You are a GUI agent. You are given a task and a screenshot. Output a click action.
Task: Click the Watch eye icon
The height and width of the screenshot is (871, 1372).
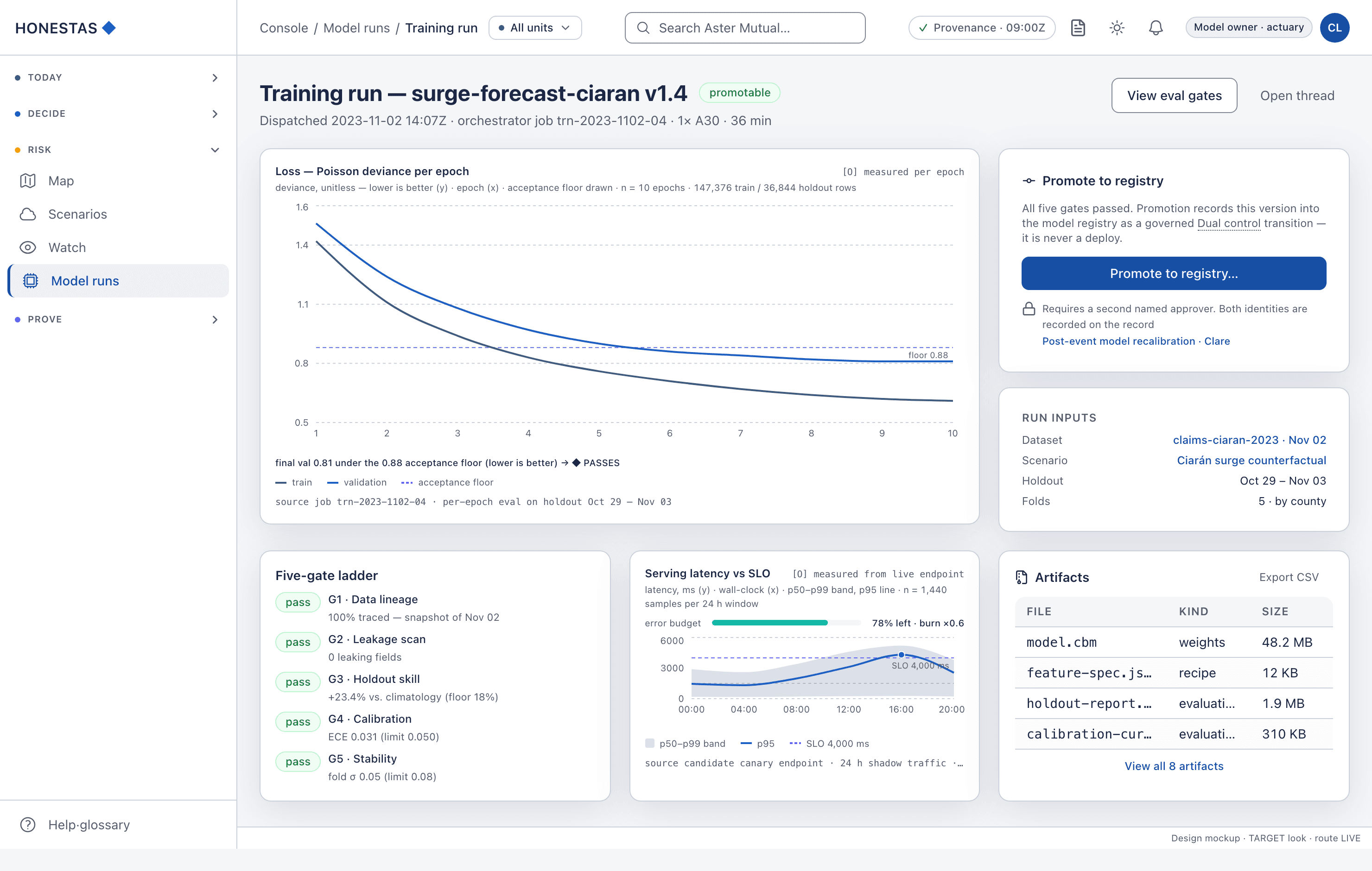[x=28, y=247]
